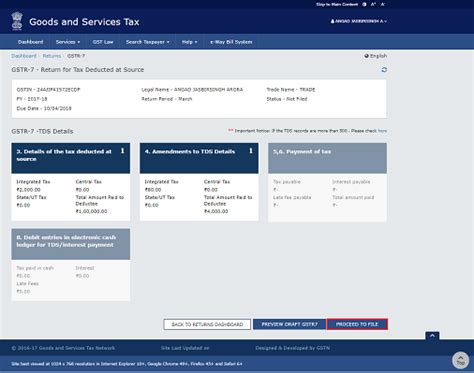Click Skip to Main Content link

(x=337, y=4)
